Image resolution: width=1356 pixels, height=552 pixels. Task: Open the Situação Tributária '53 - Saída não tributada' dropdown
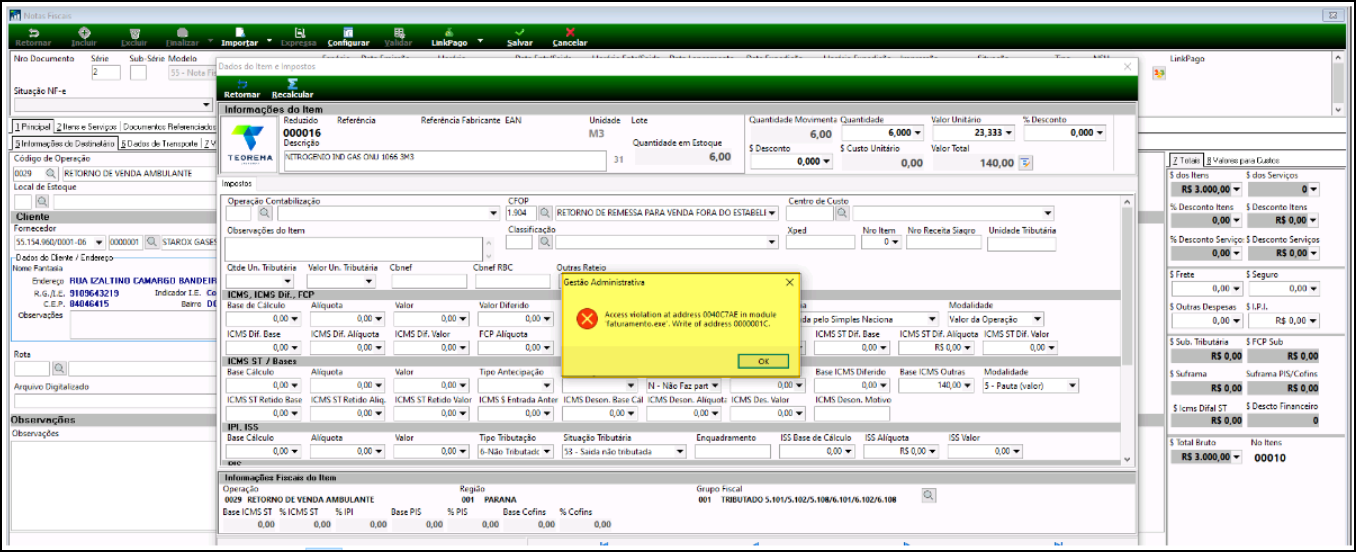point(681,452)
